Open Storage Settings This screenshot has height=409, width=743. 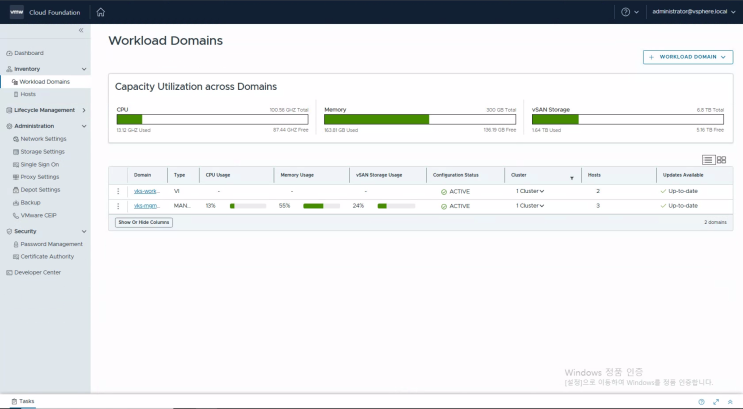[x=39, y=152]
